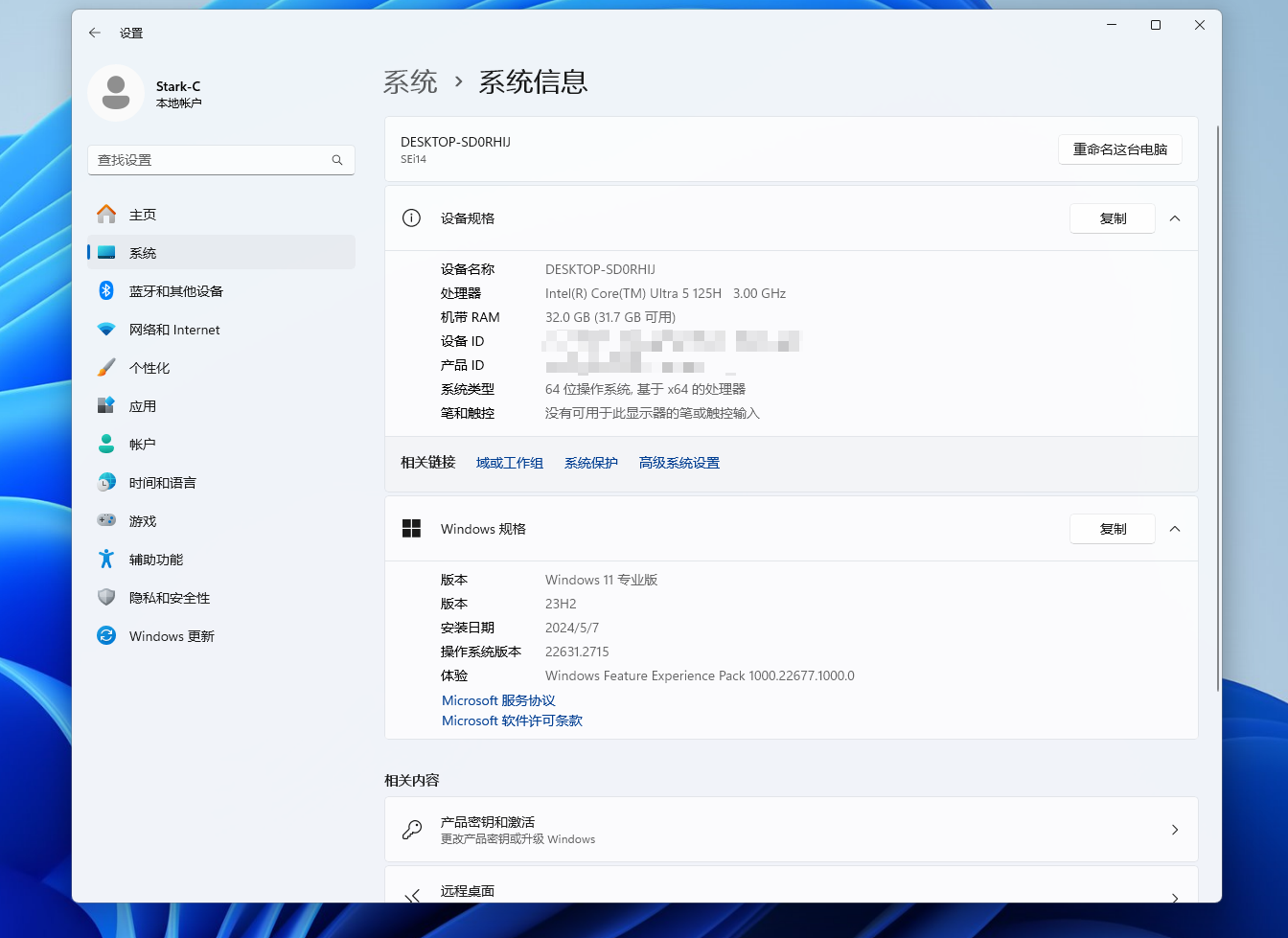Click the device specs info icon

tap(411, 217)
